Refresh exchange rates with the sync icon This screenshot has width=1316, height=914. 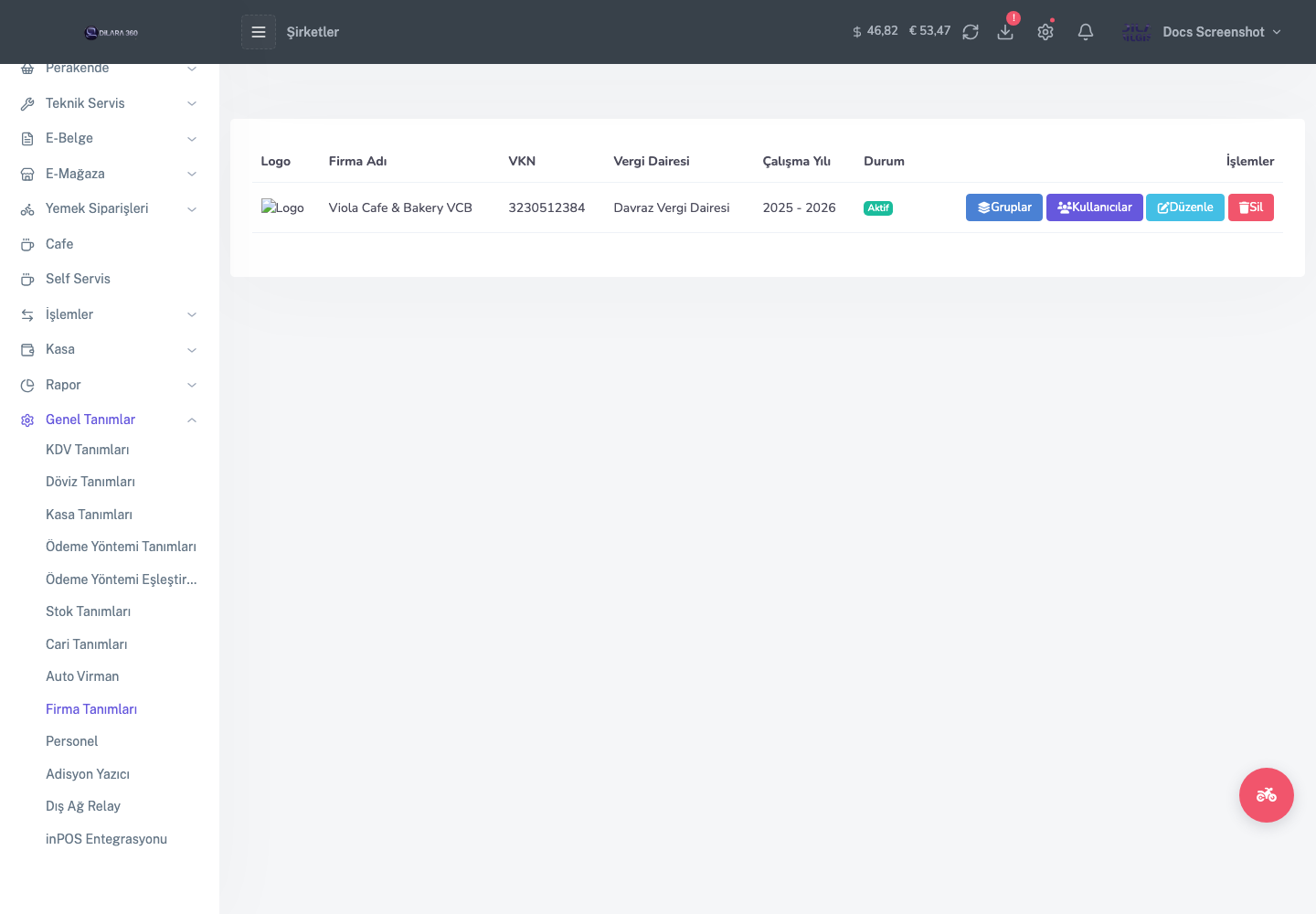click(971, 32)
